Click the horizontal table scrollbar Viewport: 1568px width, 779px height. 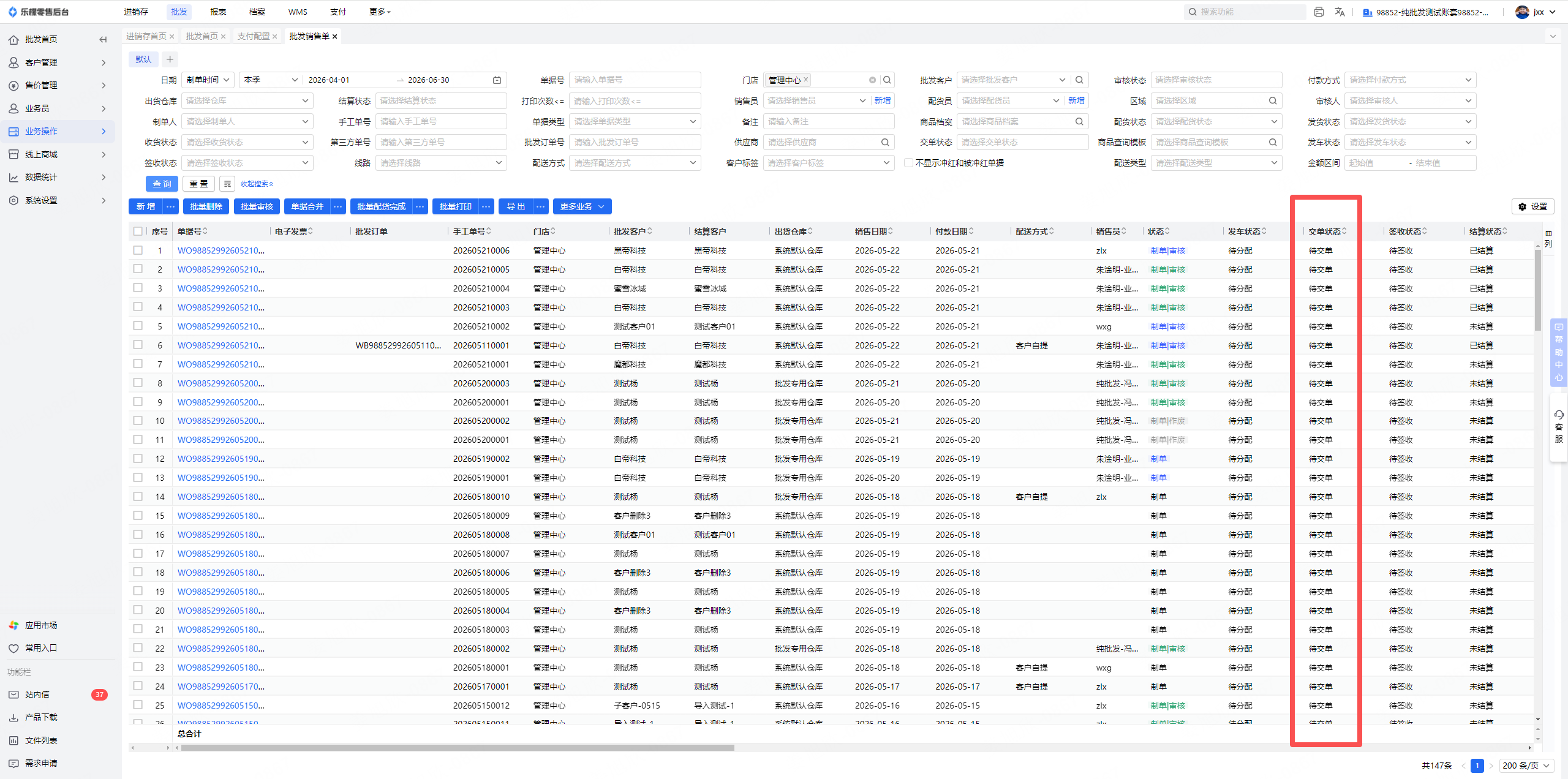pos(456,747)
